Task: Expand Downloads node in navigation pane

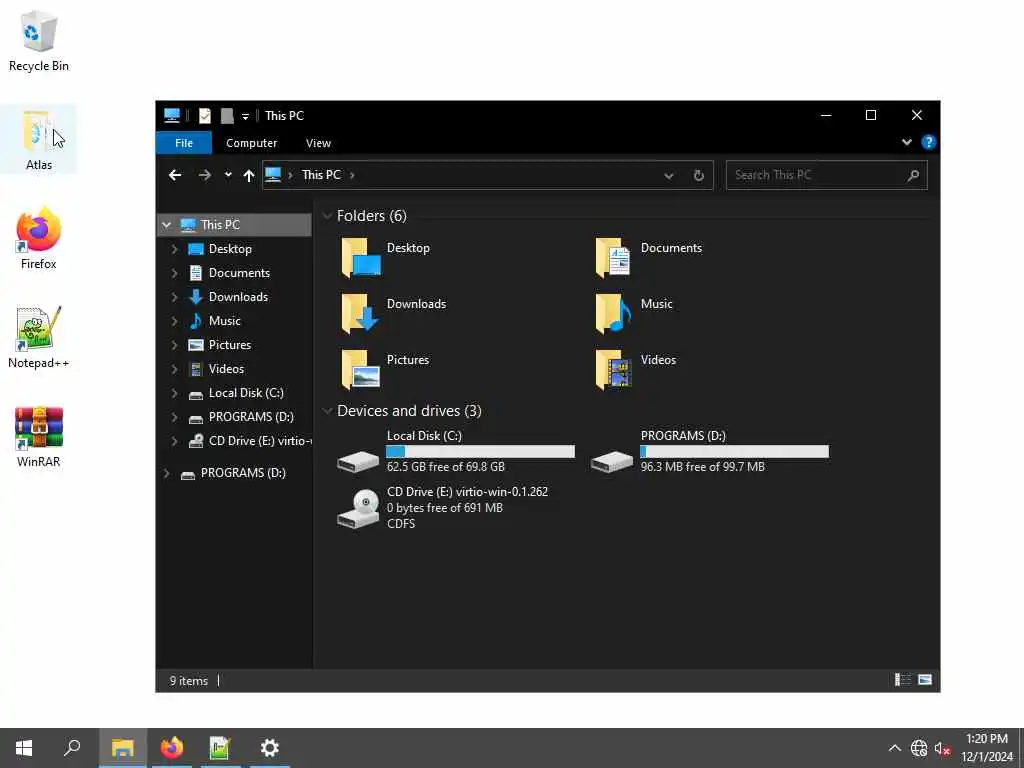Action: (x=174, y=297)
